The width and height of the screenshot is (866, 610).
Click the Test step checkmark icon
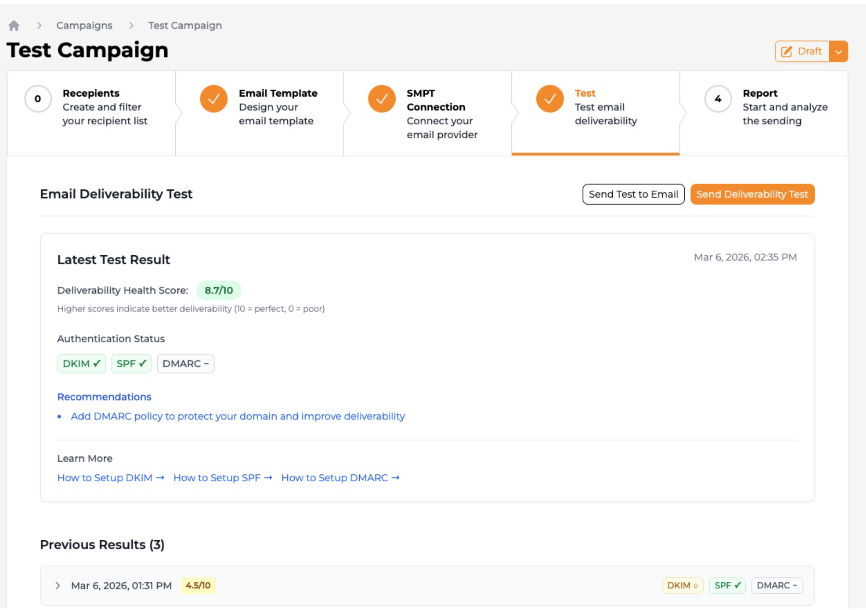coord(549,99)
